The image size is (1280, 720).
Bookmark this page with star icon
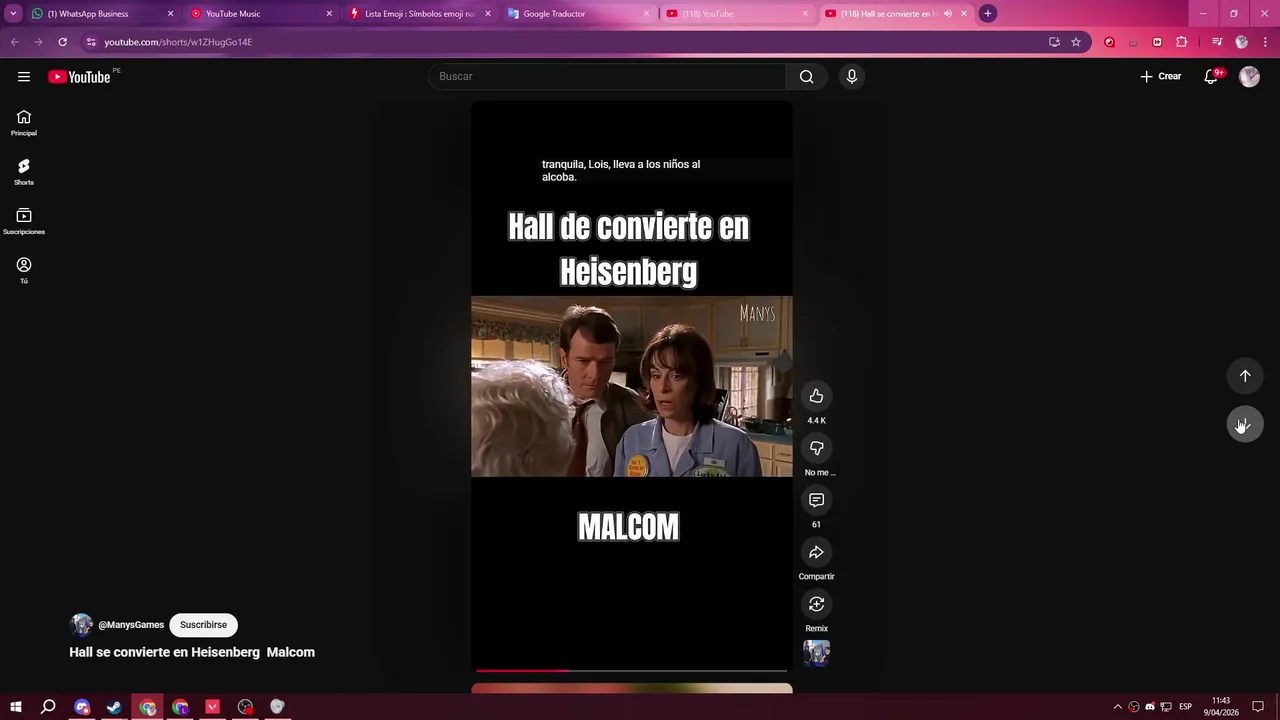click(1076, 42)
